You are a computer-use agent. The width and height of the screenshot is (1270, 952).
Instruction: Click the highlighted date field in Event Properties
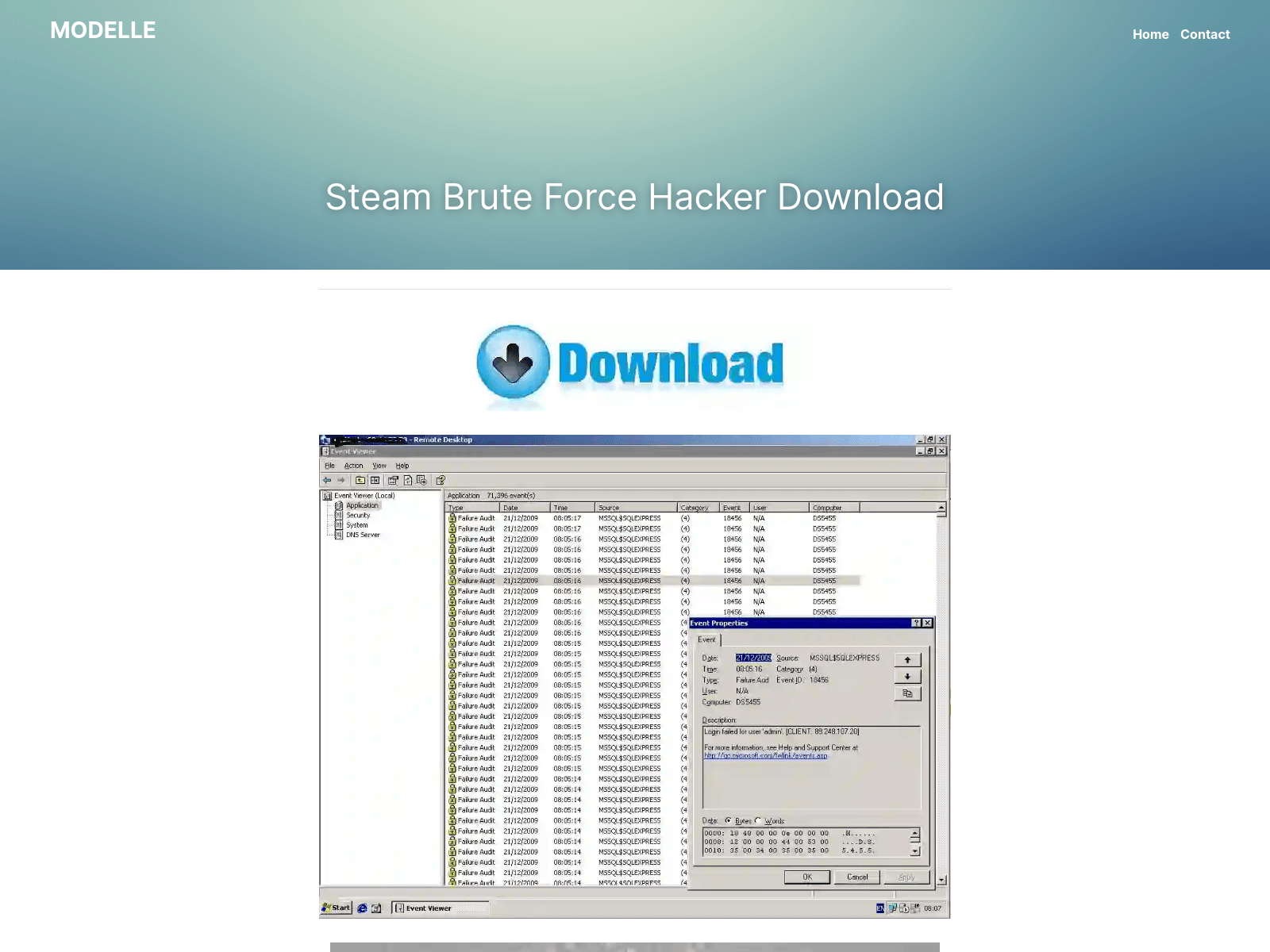pyautogui.click(x=753, y=658)
